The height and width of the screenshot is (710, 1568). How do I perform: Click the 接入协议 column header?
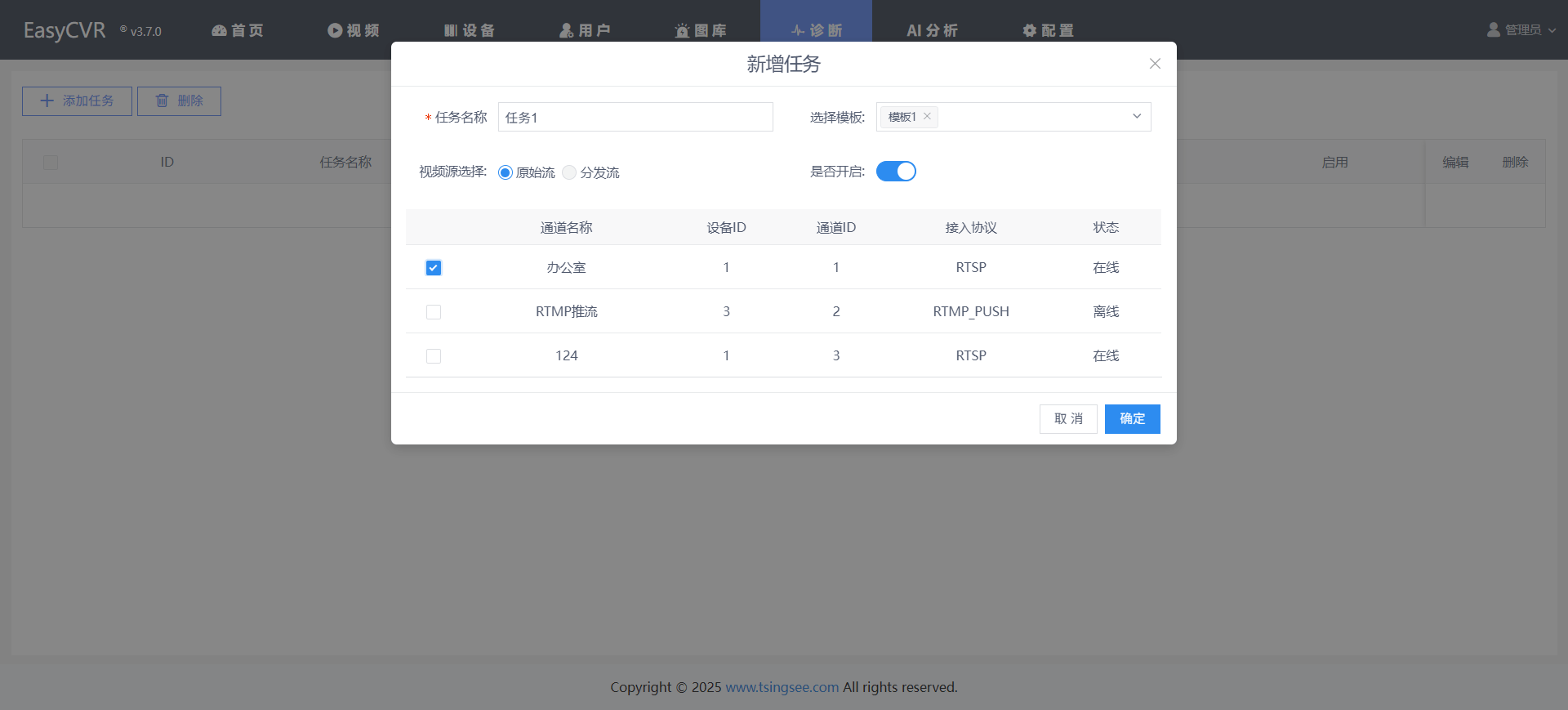pos(971,227)
